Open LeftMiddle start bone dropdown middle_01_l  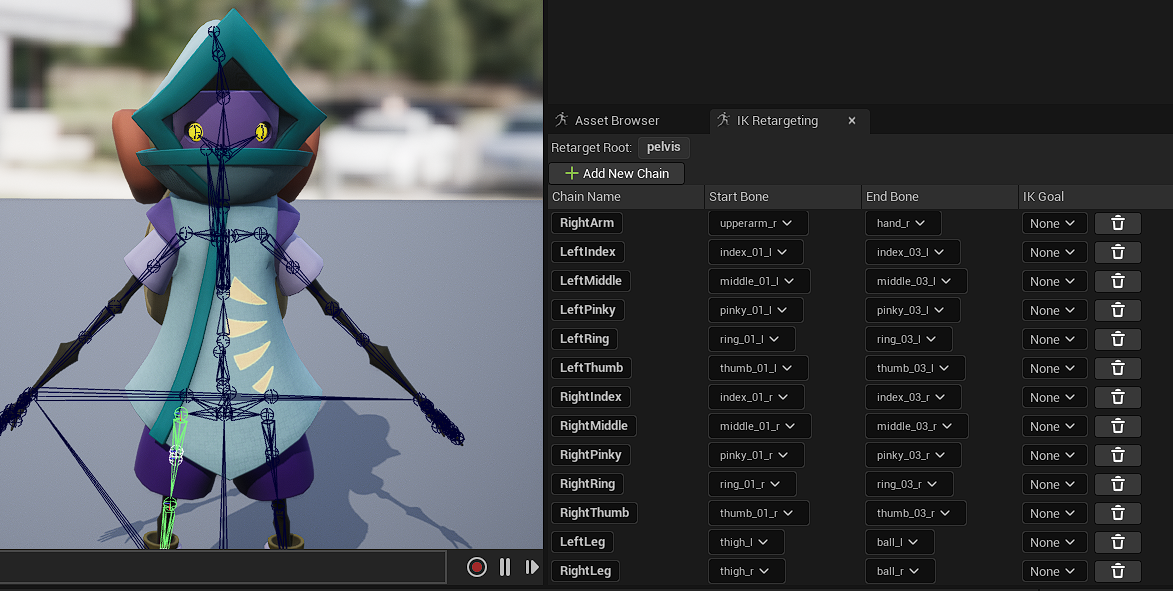coord(759,281)
